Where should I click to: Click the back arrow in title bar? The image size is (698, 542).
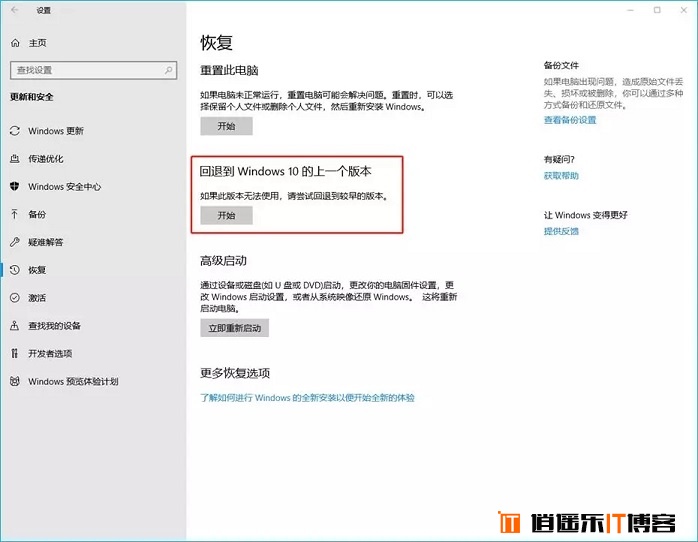15,10
